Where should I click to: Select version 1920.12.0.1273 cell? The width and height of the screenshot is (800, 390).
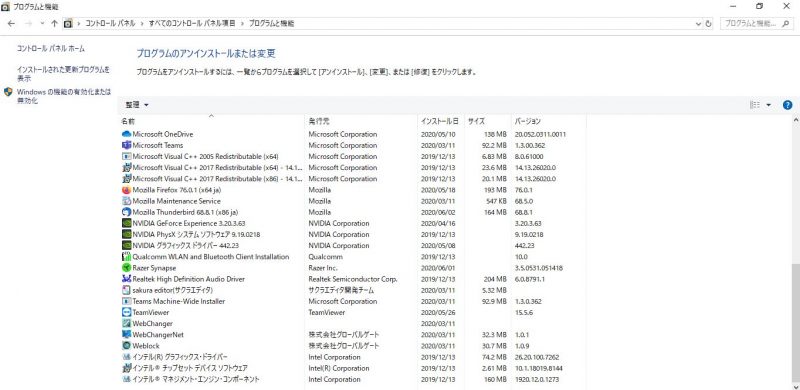click(x=536, y=379)
